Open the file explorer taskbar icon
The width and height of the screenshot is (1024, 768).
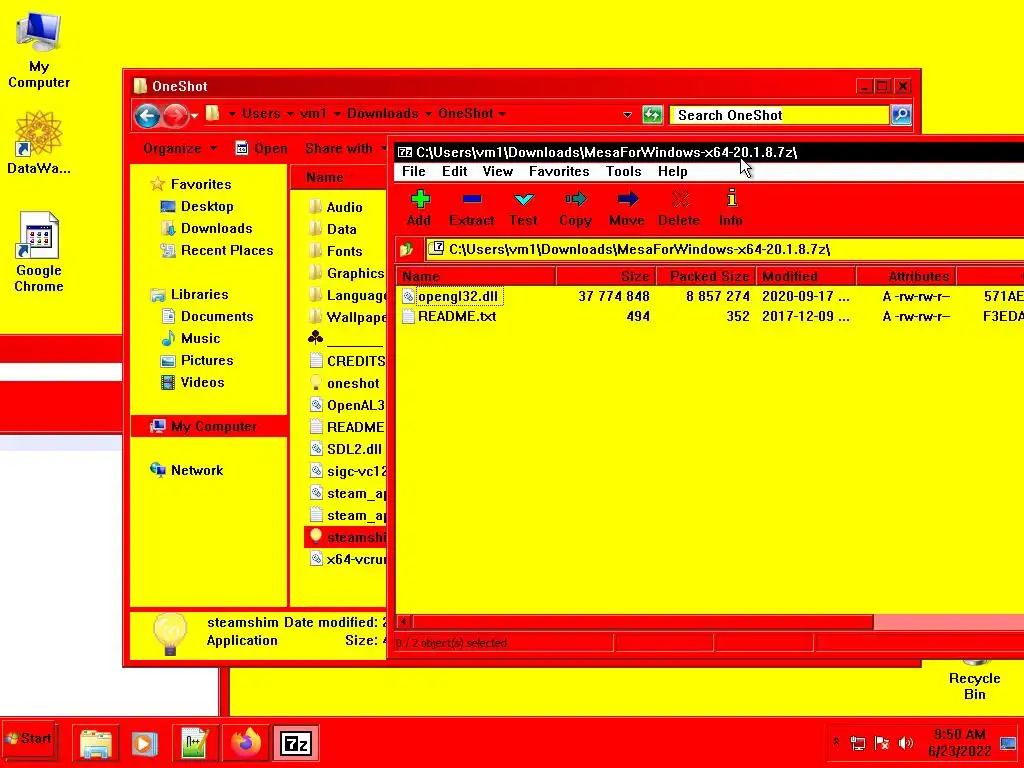point(95,743)
